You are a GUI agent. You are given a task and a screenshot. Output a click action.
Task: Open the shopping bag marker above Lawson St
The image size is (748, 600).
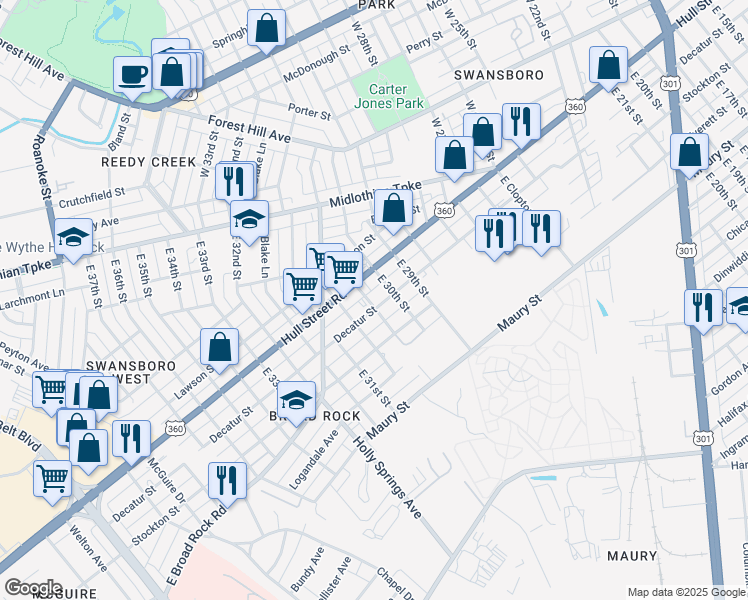(219, 348)
